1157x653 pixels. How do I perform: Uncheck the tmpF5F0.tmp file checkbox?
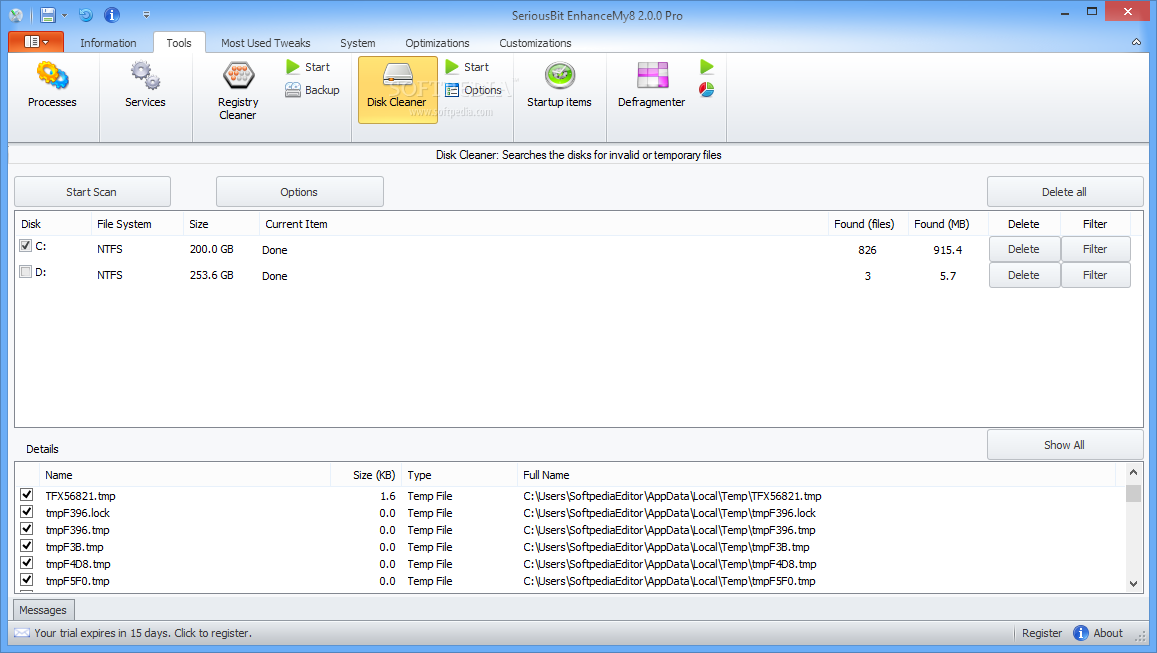tap(27, 579)
